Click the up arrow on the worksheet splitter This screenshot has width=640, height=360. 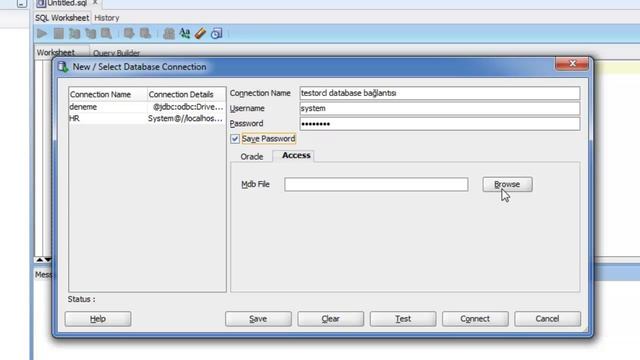(x=40, y=260)
